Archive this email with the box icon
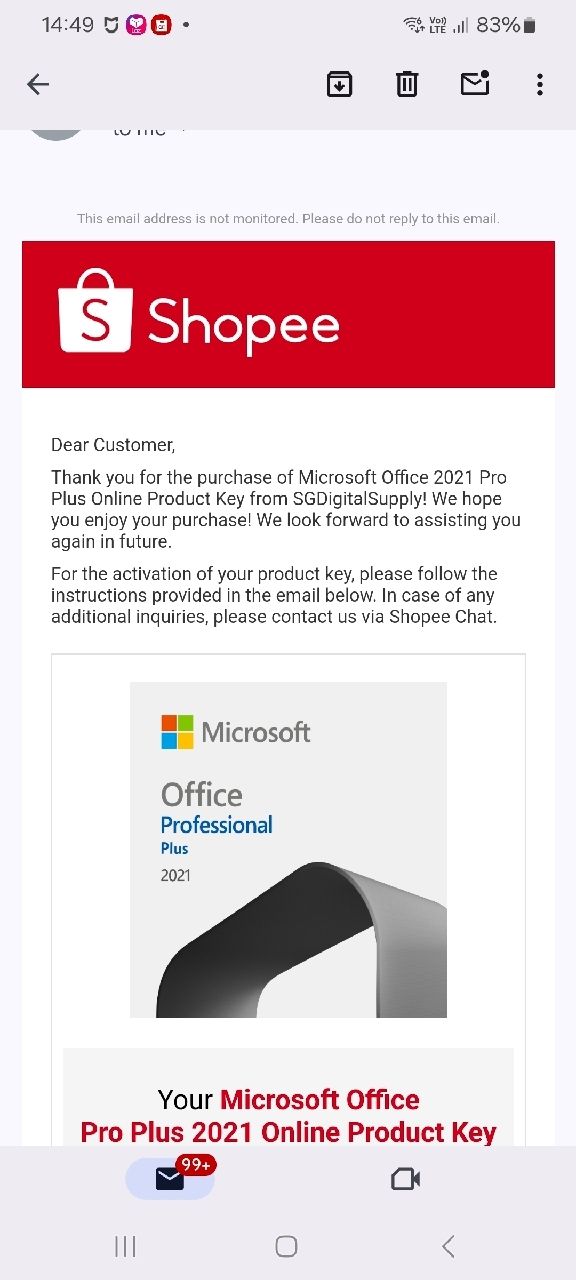 point(340,85)
